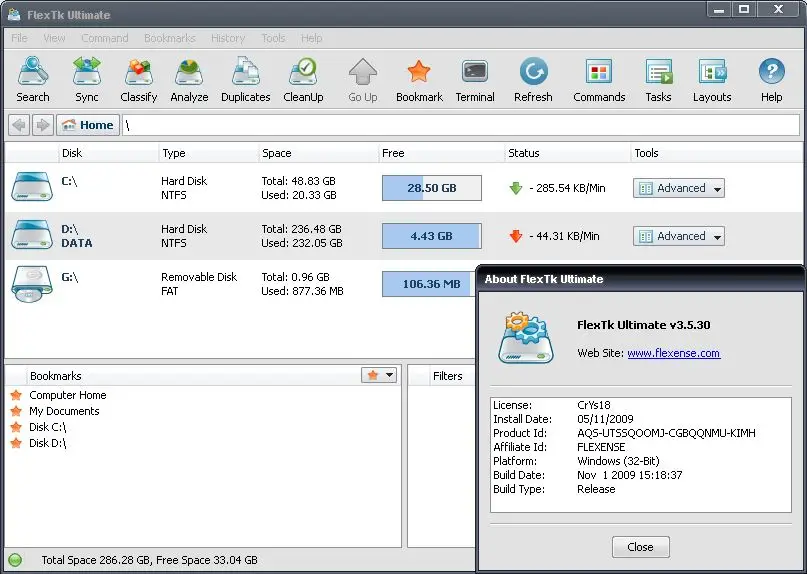Click '- 285.54 KB/Min' status text

click(x=567, y=188)
